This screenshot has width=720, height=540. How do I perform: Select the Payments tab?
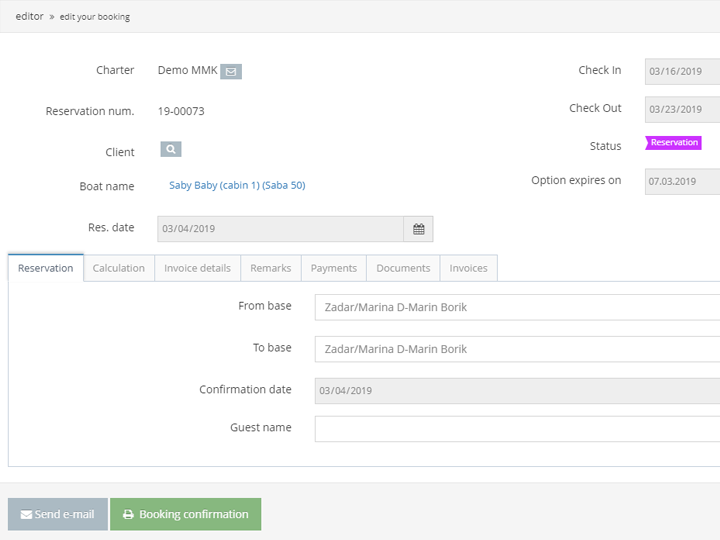333,268
